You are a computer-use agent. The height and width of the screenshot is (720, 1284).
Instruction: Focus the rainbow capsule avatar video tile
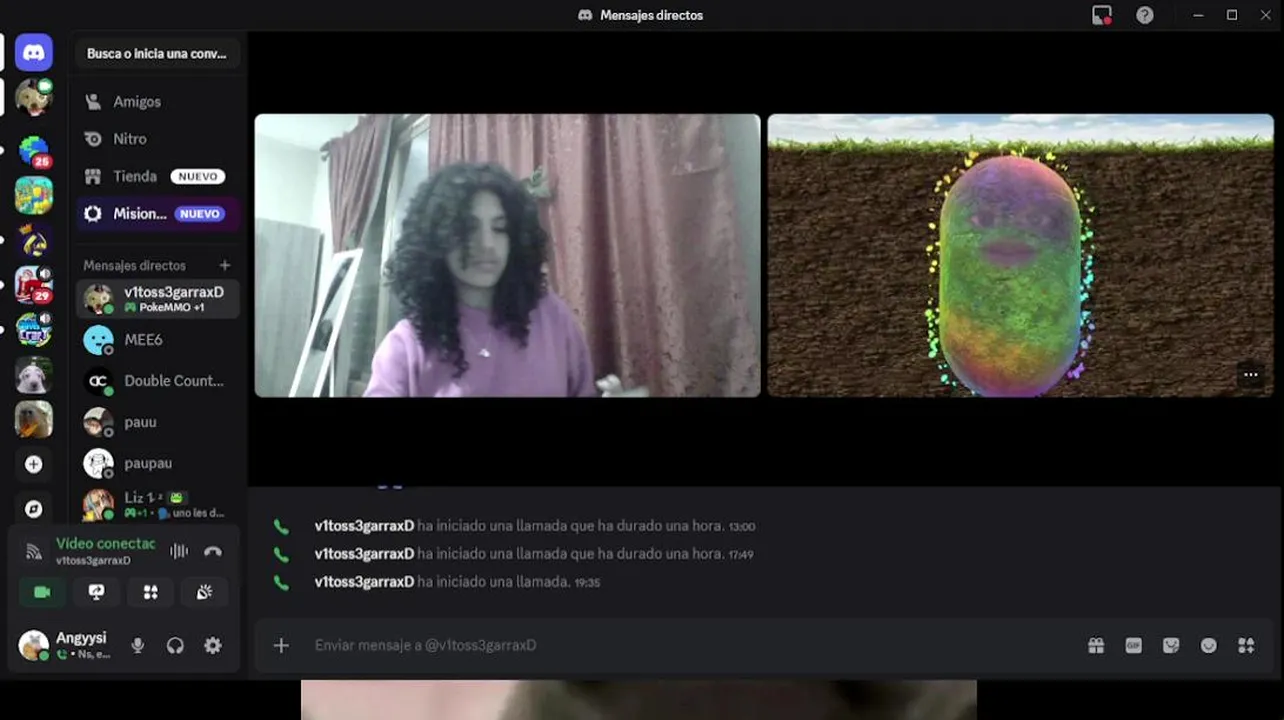(1021, 256)
